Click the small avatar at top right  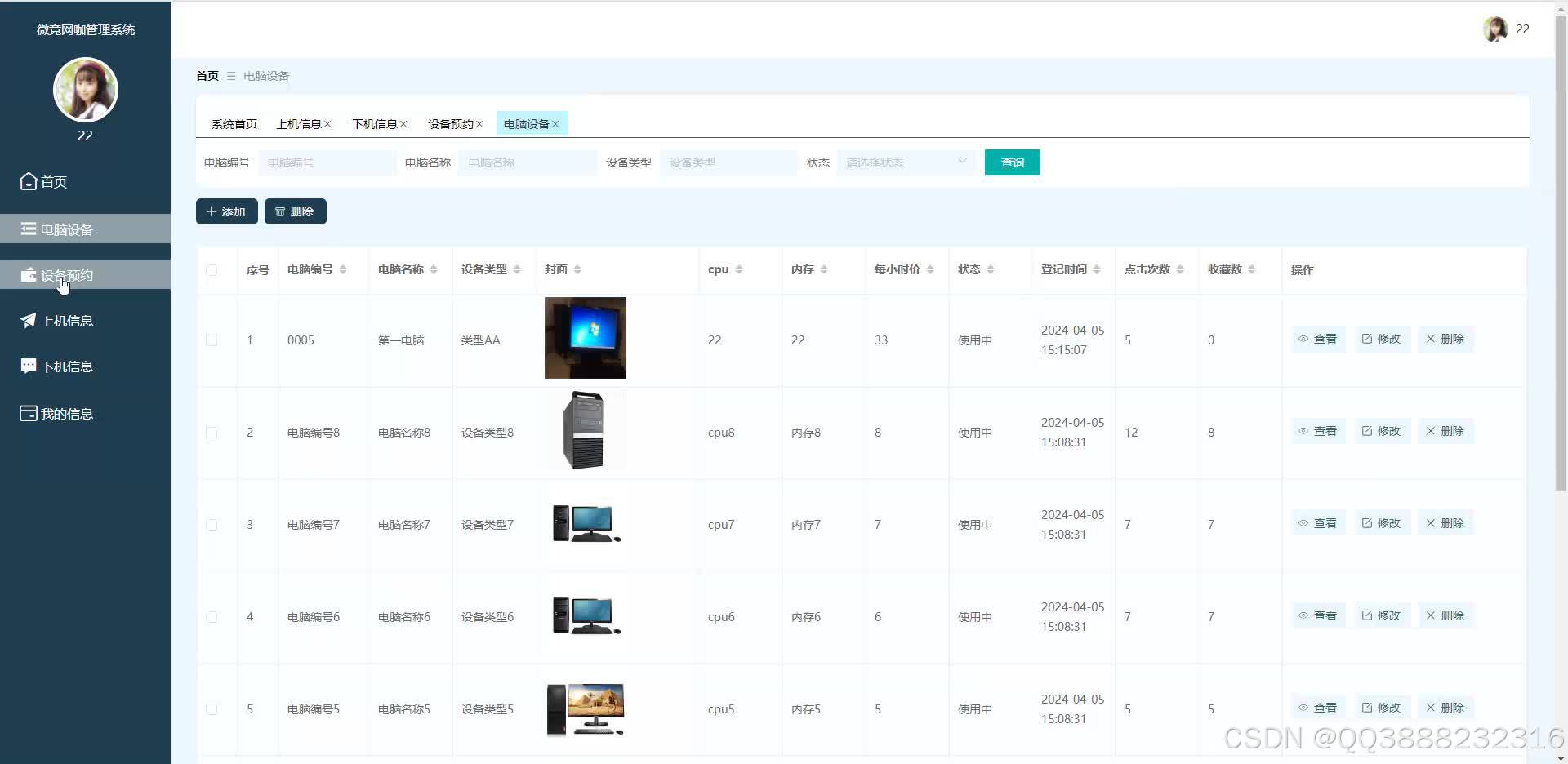tap(1495, 29)
